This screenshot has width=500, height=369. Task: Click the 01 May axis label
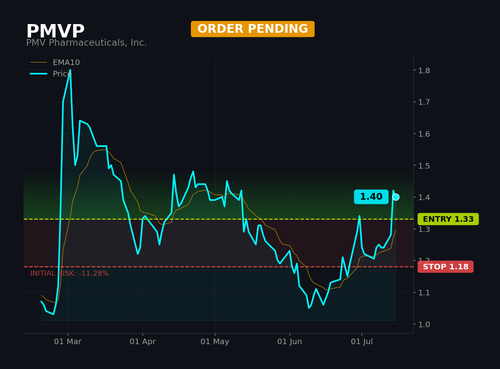[215, 341]
